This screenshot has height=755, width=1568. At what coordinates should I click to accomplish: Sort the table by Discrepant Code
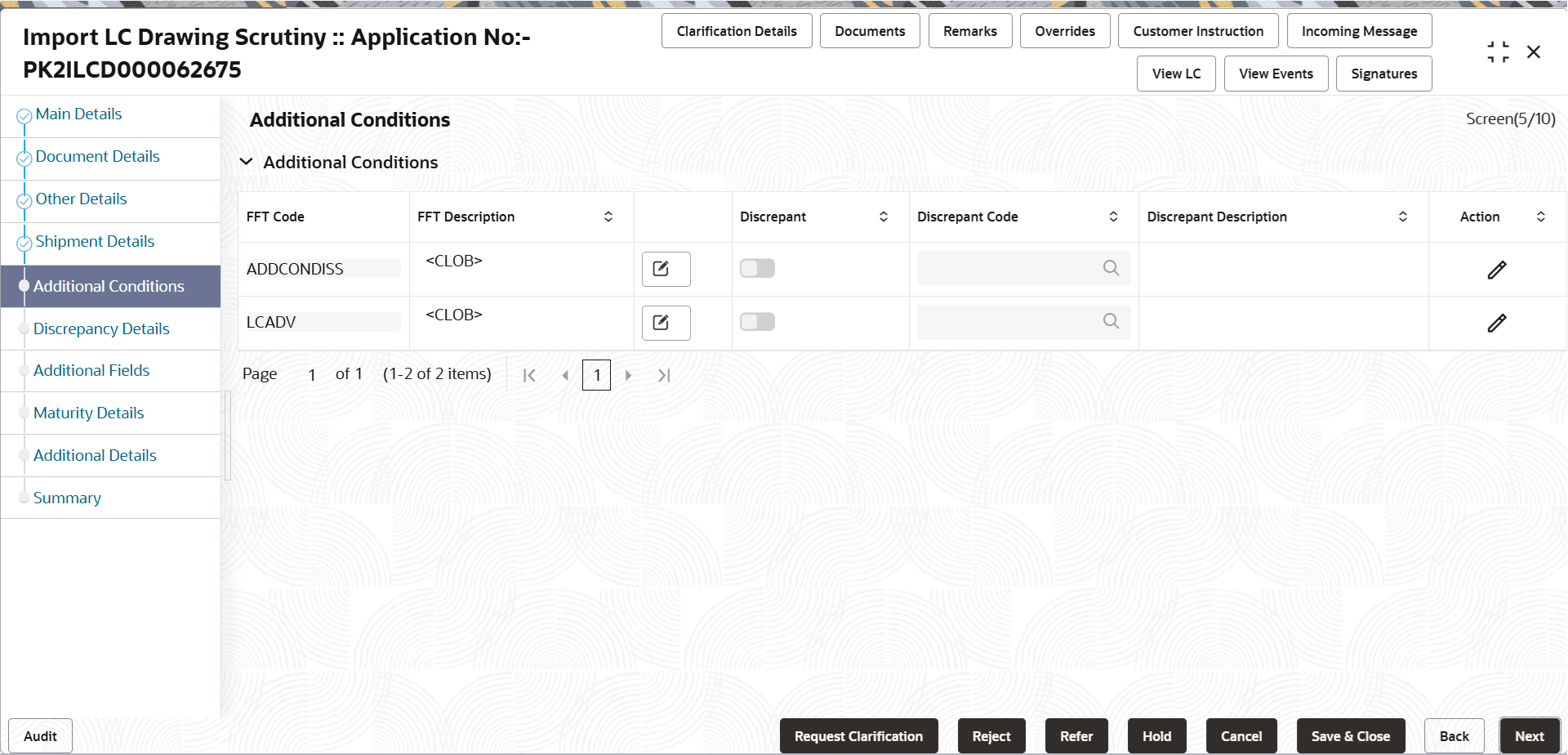(1112, 217)
